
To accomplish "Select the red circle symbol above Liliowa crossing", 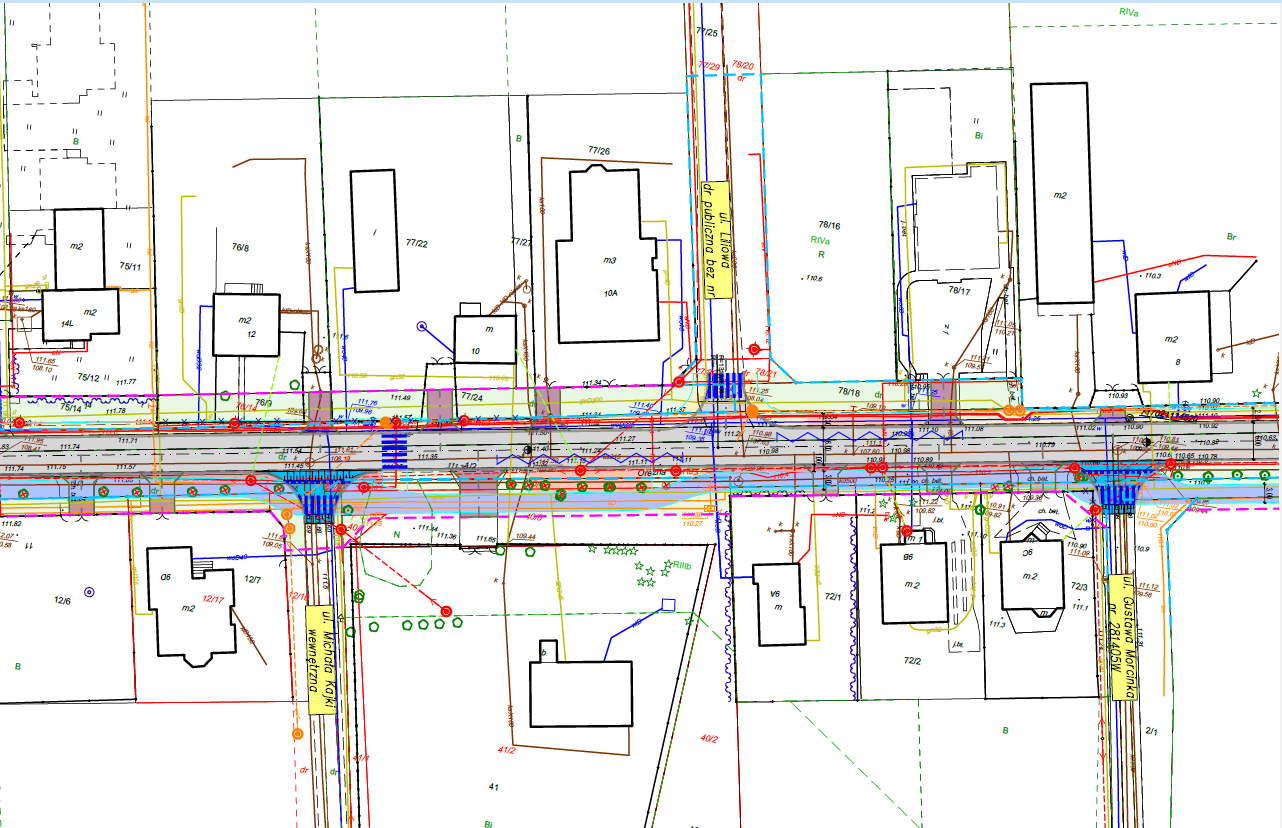I will click(754, 349).
